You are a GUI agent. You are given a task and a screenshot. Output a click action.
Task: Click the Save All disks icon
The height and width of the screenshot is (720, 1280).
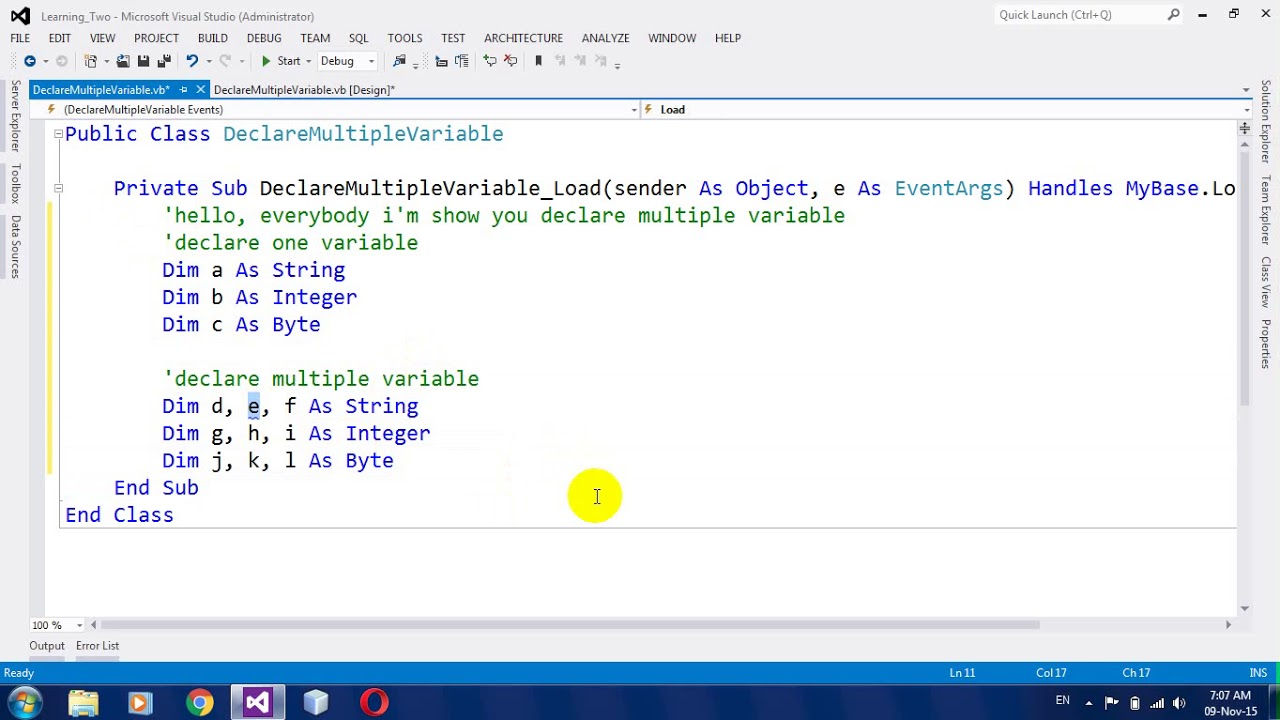click(x=164, y=61)
